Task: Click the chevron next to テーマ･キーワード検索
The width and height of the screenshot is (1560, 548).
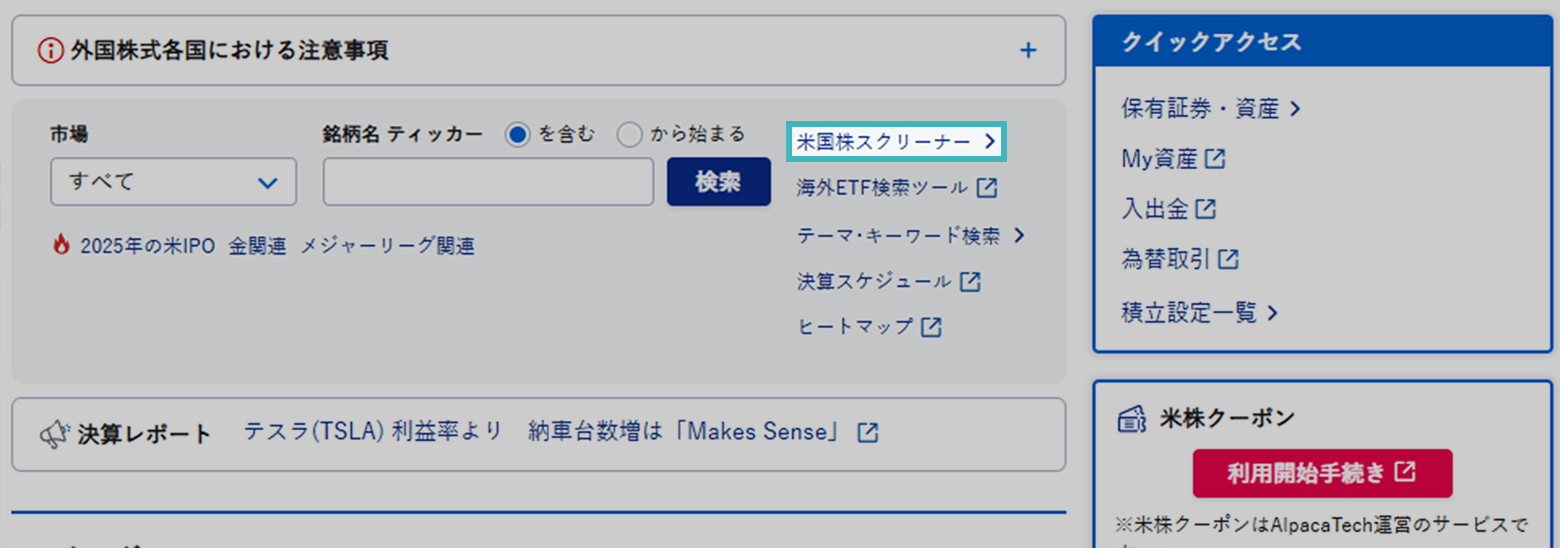Action: [x=1019, y=236]
